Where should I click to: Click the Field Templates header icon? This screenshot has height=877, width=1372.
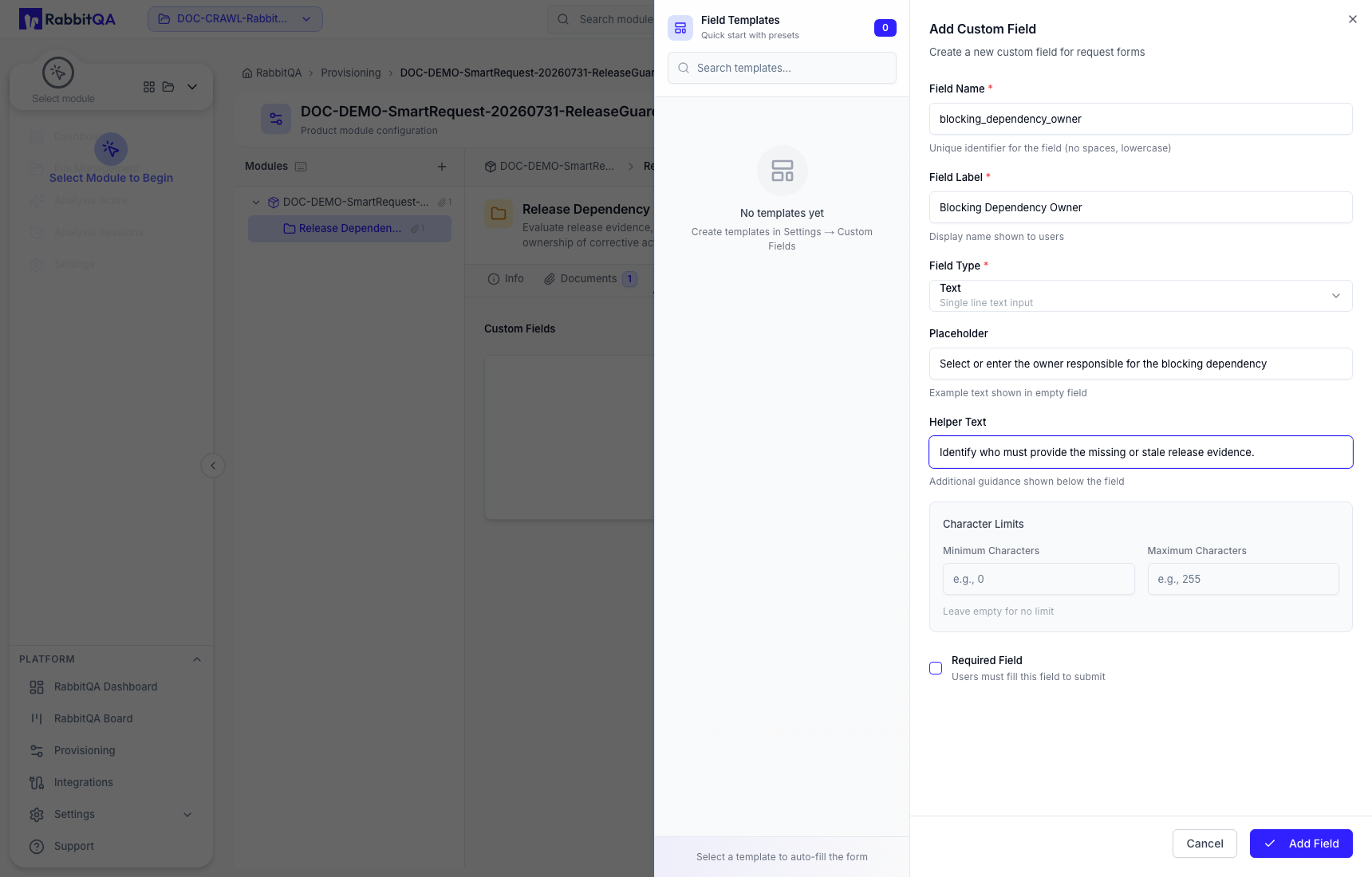click(680, 28)
